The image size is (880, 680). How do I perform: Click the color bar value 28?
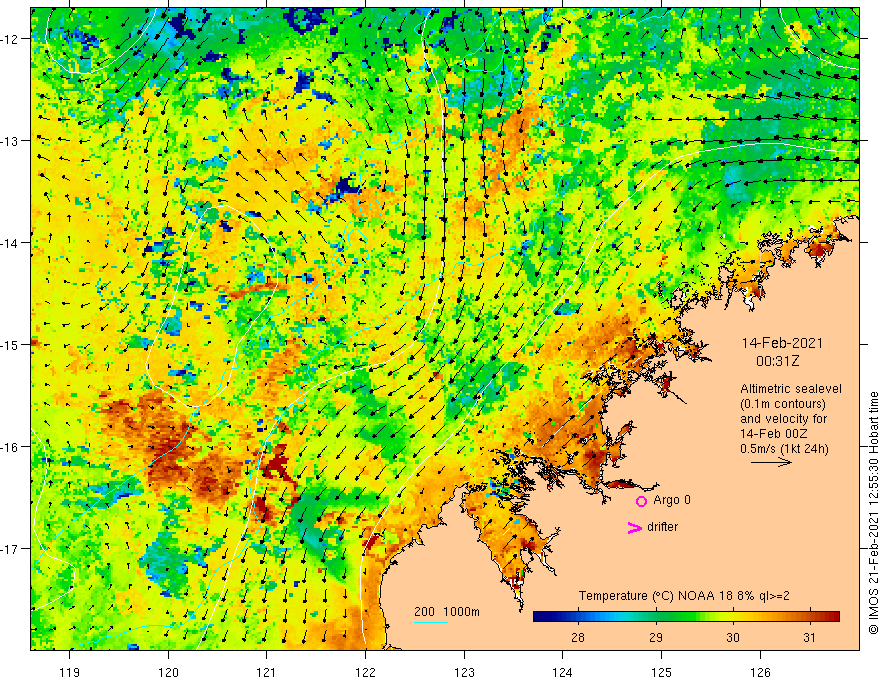pos(578,637)
